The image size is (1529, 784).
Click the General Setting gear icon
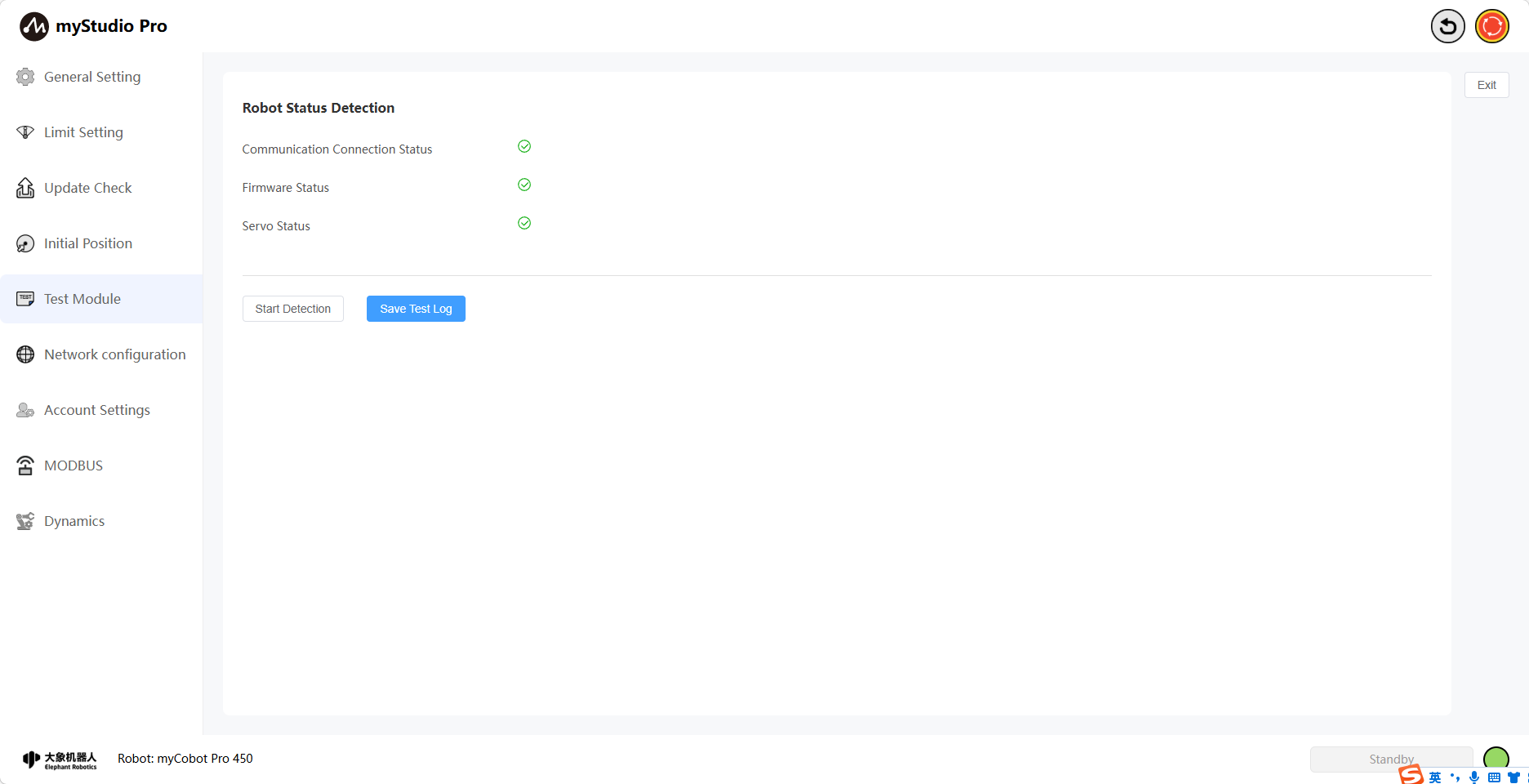tap(25, 77)
